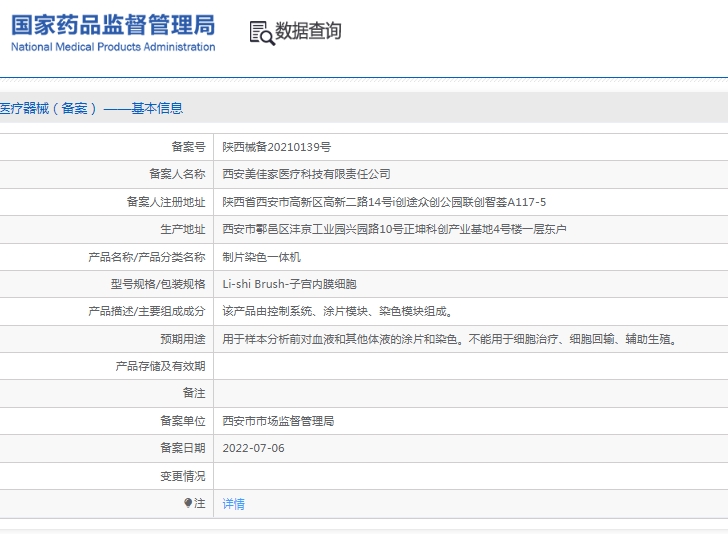
Task: Click the 型号规格/包装规格 label
Action: pyautogui.click(x=158, y=284)
